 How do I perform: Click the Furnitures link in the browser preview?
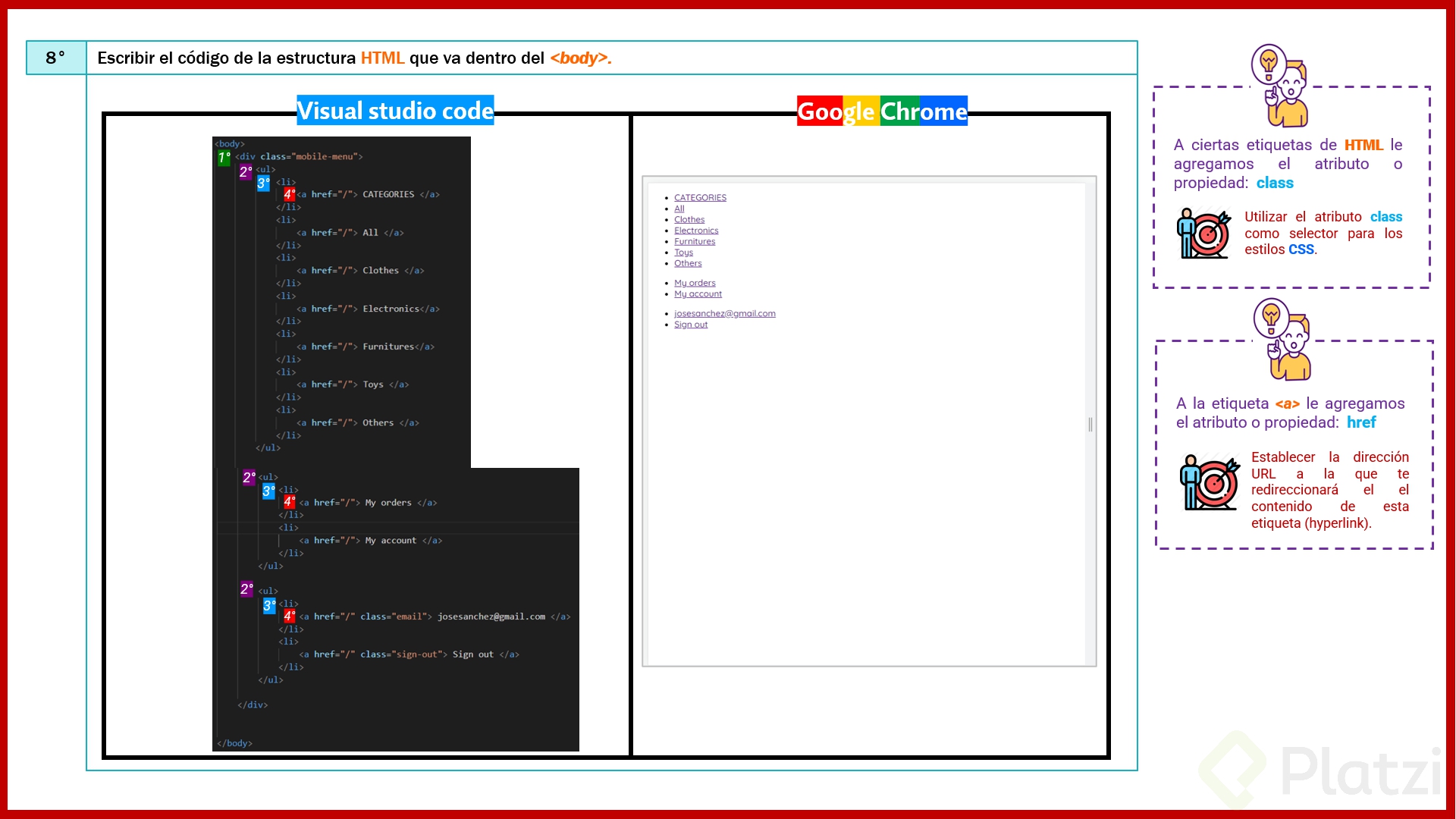click(x=695, y=241)
